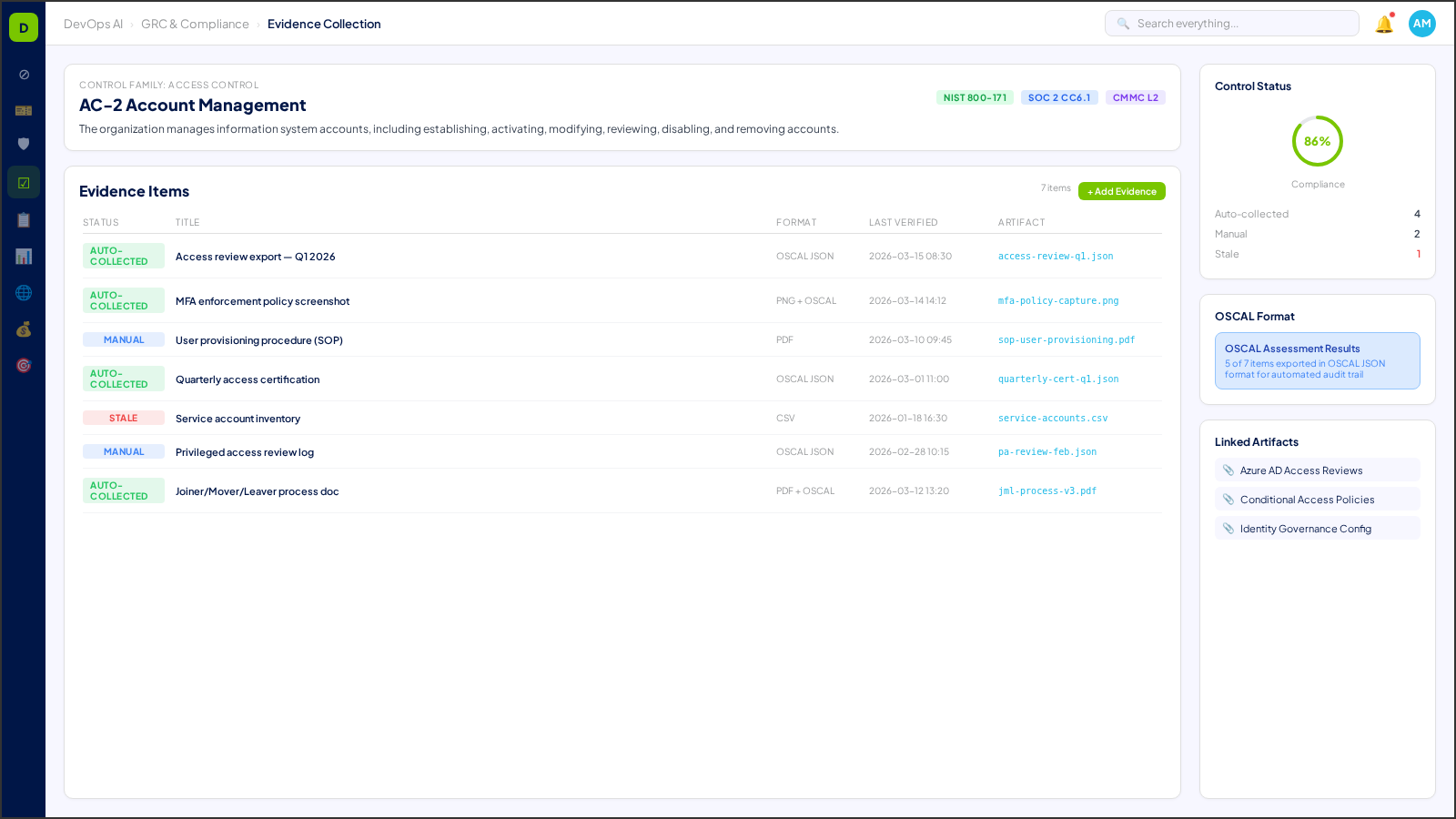This screenshot has height=819, width=1456.
Task: Select the money bag budgeting icon in sidebar
Action: 23,329
